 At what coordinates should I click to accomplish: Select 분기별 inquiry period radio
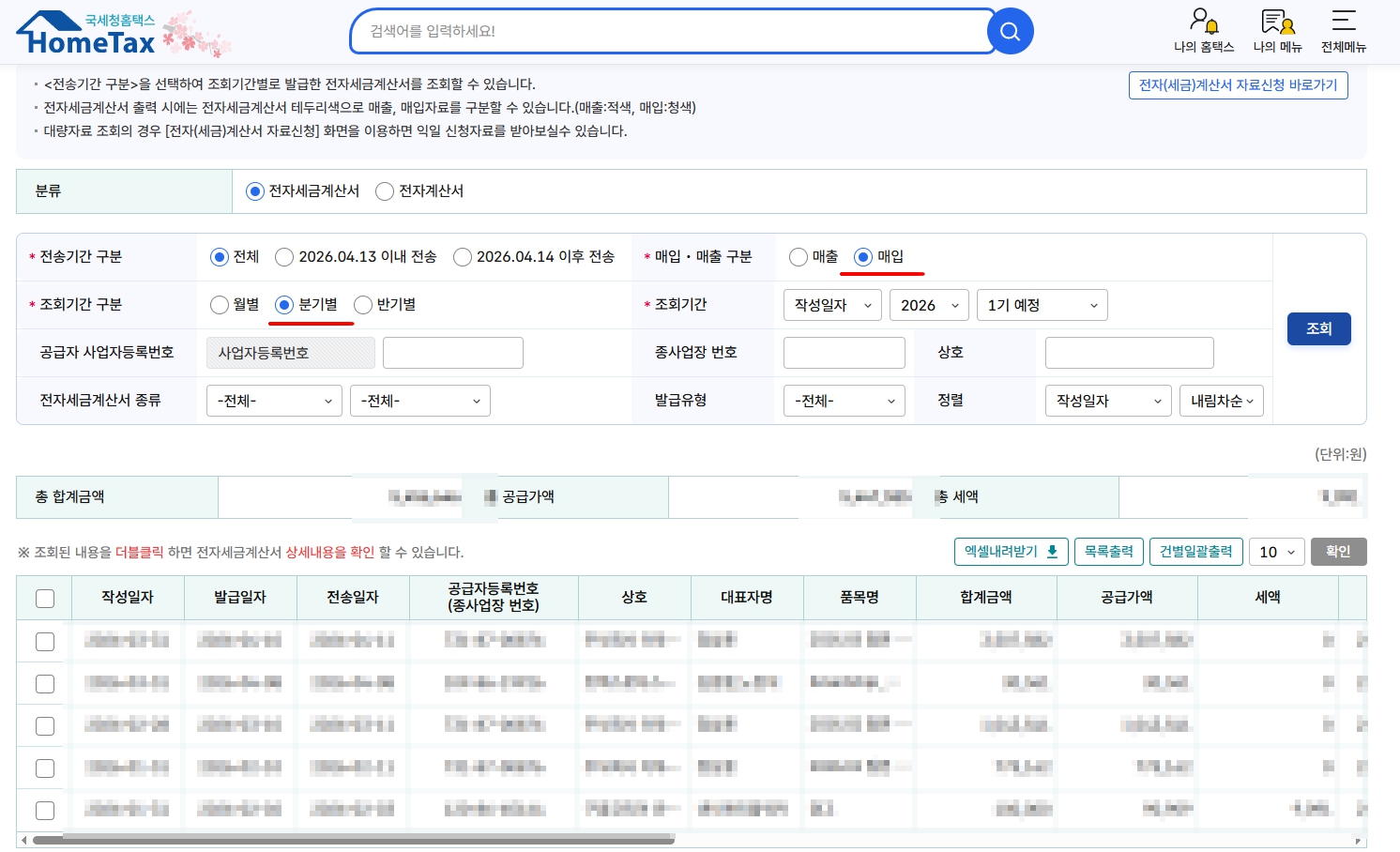click(x=284, y=305)
